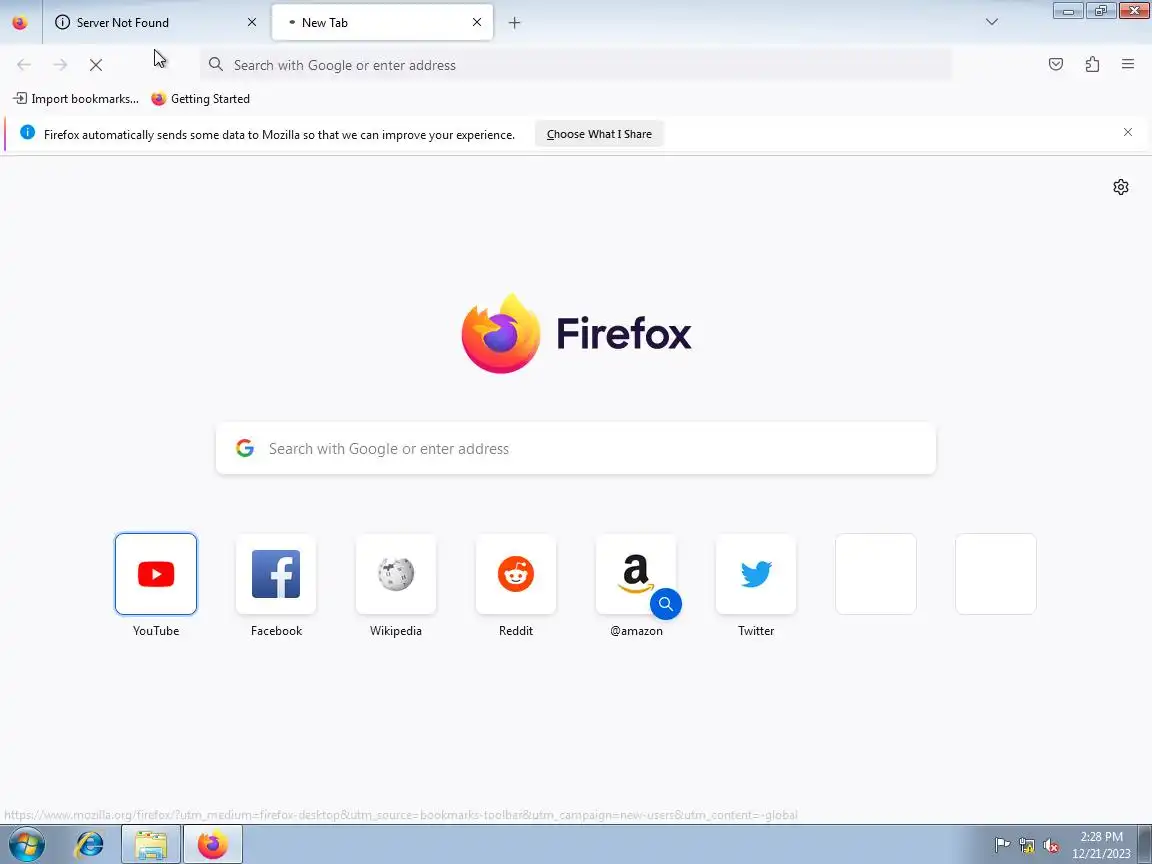Image resolution: width=1152 pixels, height=864 pixels.
Task: Click the blue info icon in notification
Action: (x=27, y=132)
